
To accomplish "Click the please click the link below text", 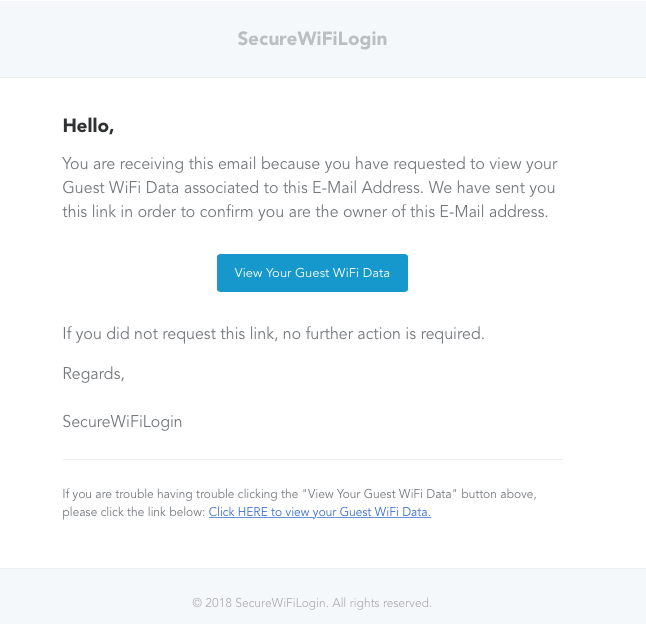I will tap(133, 512).
